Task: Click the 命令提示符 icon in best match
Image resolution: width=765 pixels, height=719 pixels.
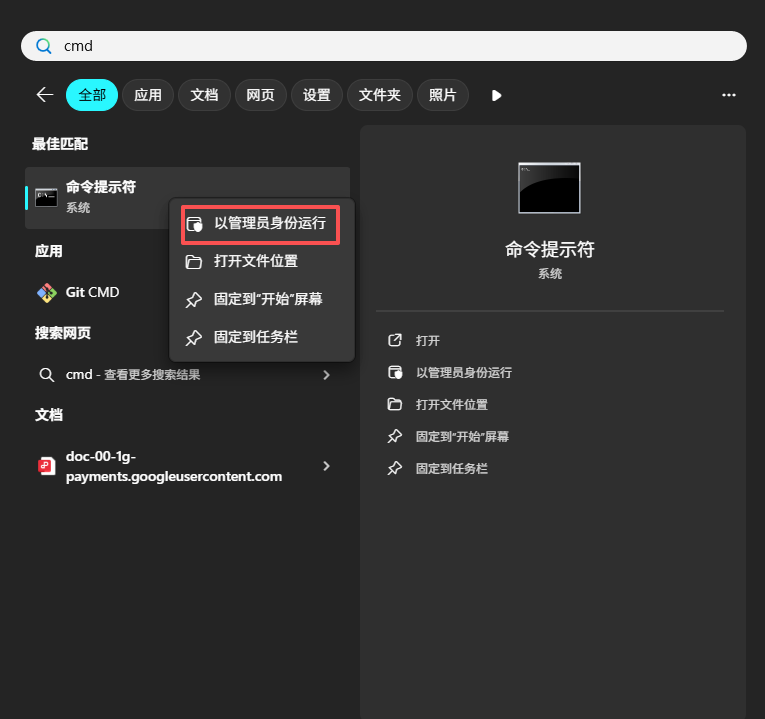Action: (46, 197)
